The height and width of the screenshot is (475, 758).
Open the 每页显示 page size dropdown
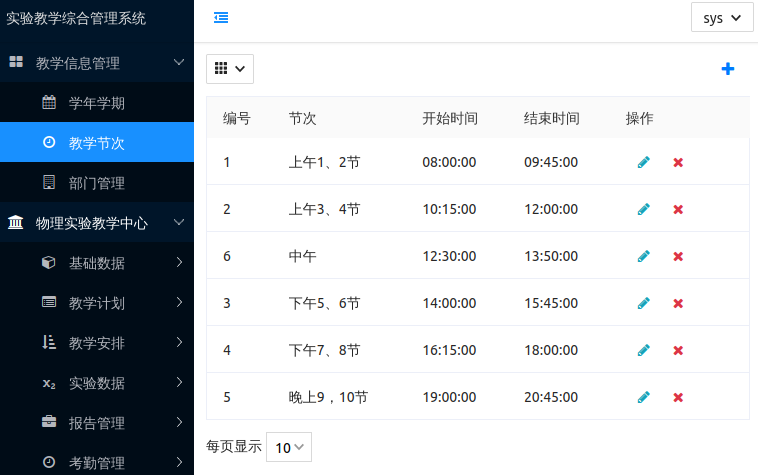pyautogui.click(x=289, y=447)
